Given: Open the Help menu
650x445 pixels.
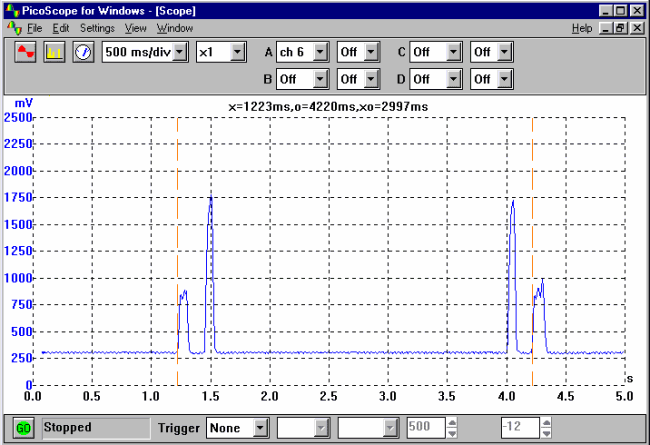Looking at the screenshot, I should coord(582,29).
